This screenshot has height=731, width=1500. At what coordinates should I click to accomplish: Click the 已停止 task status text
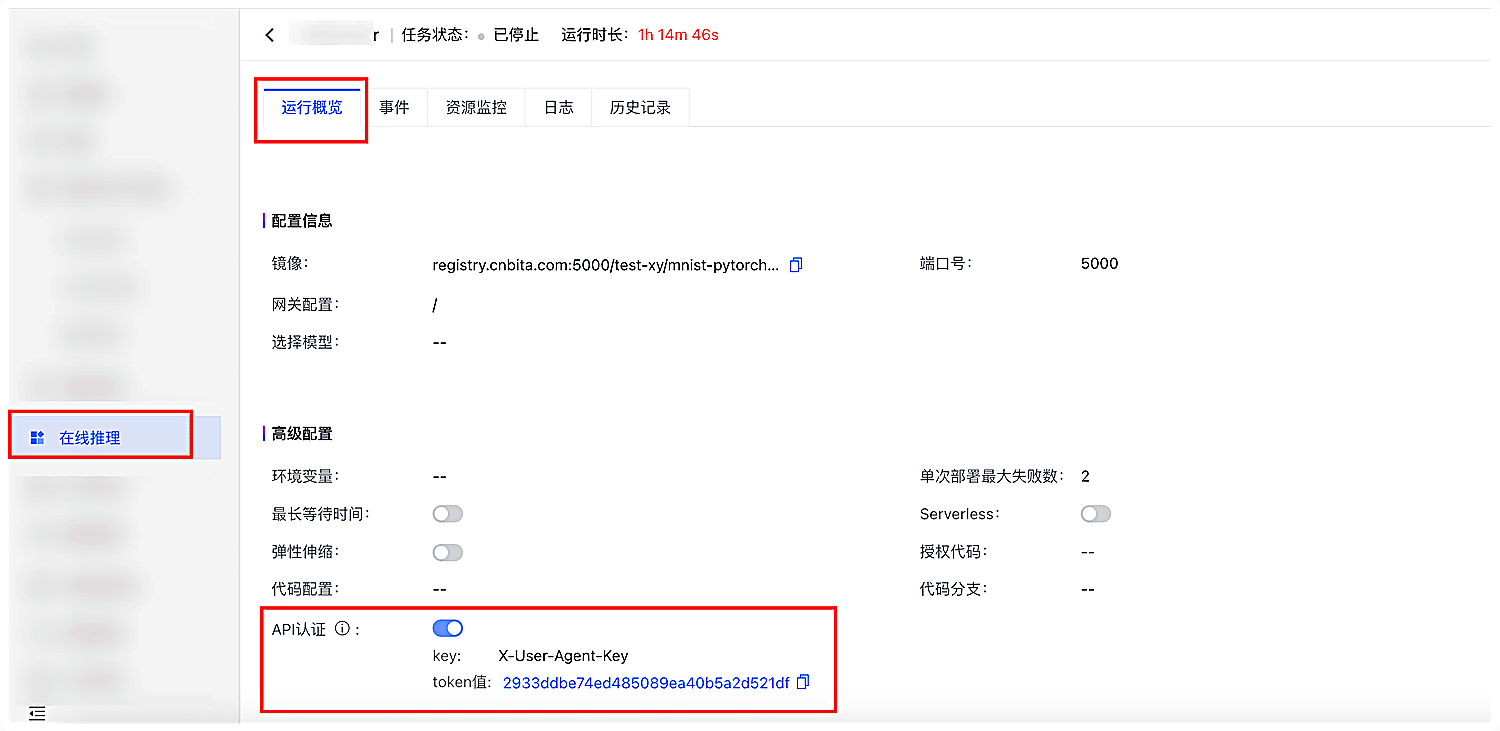click(x=516, y=35)
